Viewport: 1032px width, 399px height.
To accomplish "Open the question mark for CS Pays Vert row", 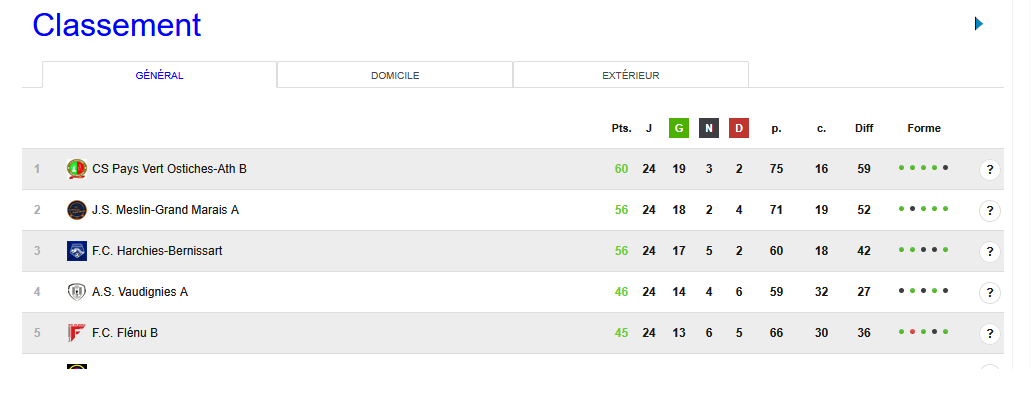I will coord(990,170).
